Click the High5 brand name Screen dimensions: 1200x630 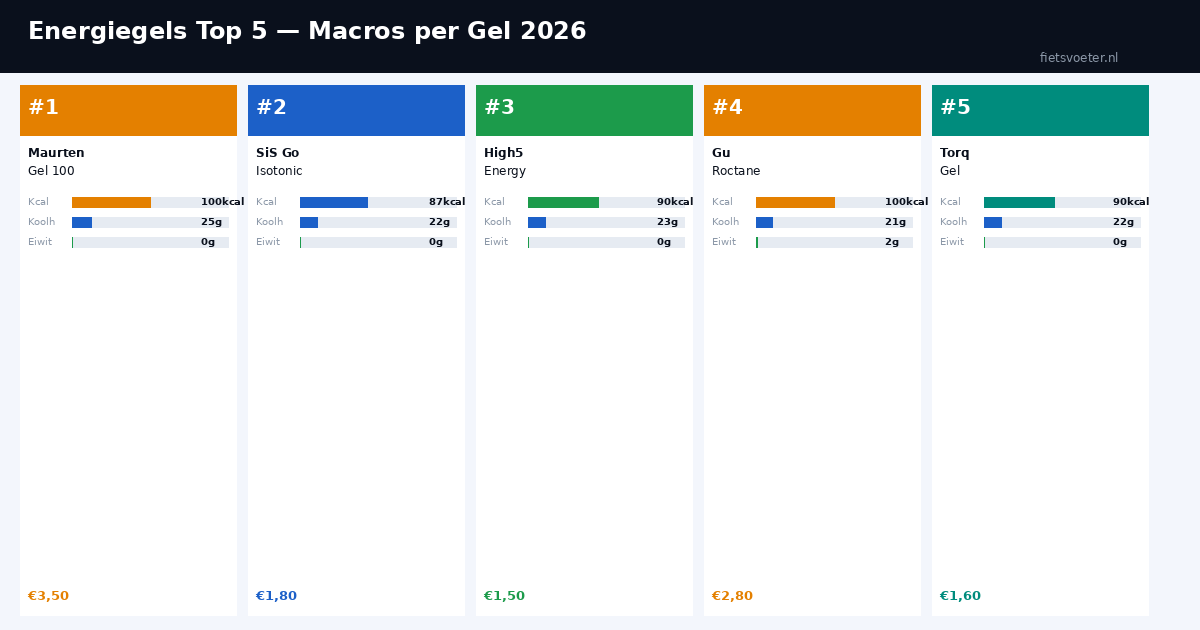coord(503,153)
